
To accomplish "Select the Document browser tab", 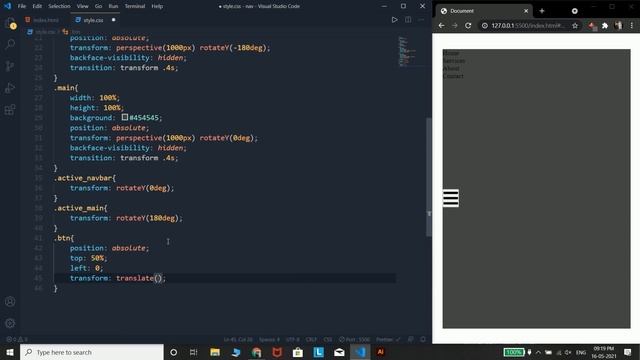I will [x=484, y=11].
